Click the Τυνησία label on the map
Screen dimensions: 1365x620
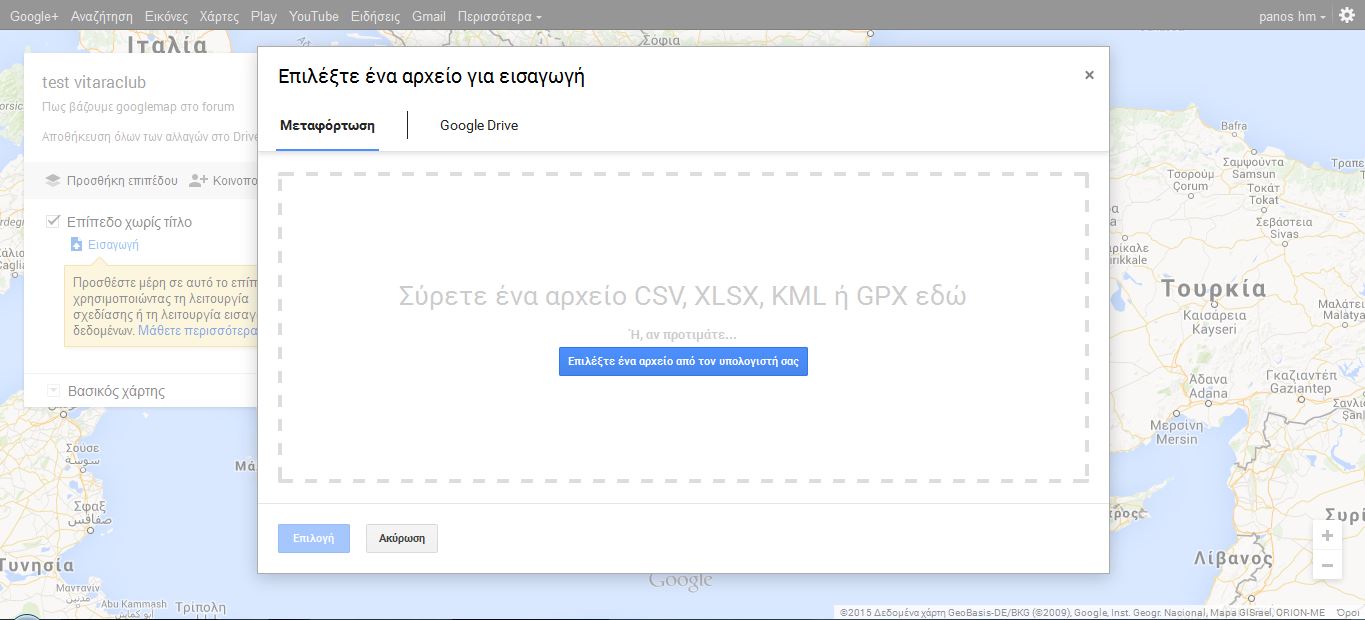[37, 565]
